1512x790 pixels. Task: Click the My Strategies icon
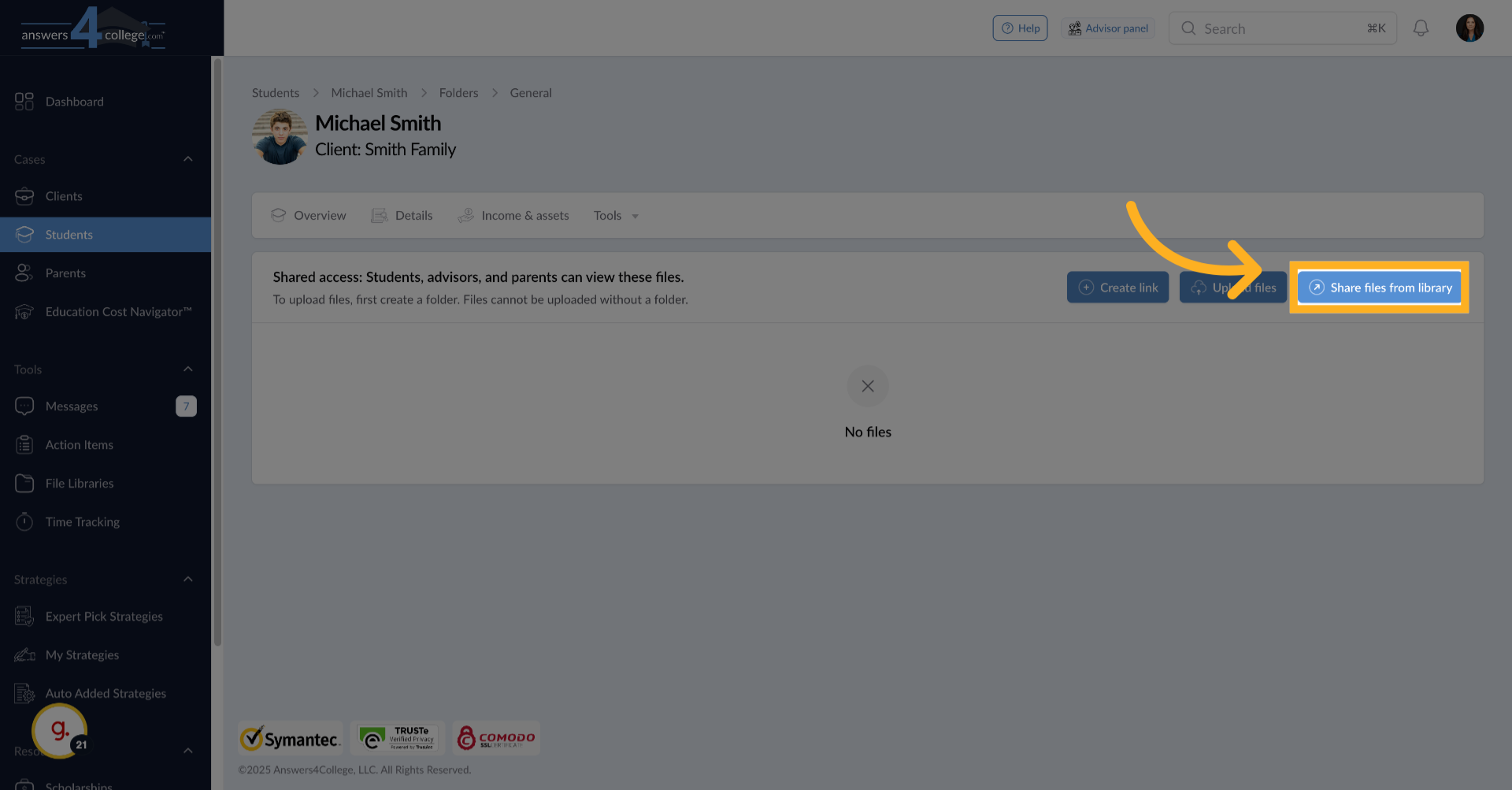[24, 655]
